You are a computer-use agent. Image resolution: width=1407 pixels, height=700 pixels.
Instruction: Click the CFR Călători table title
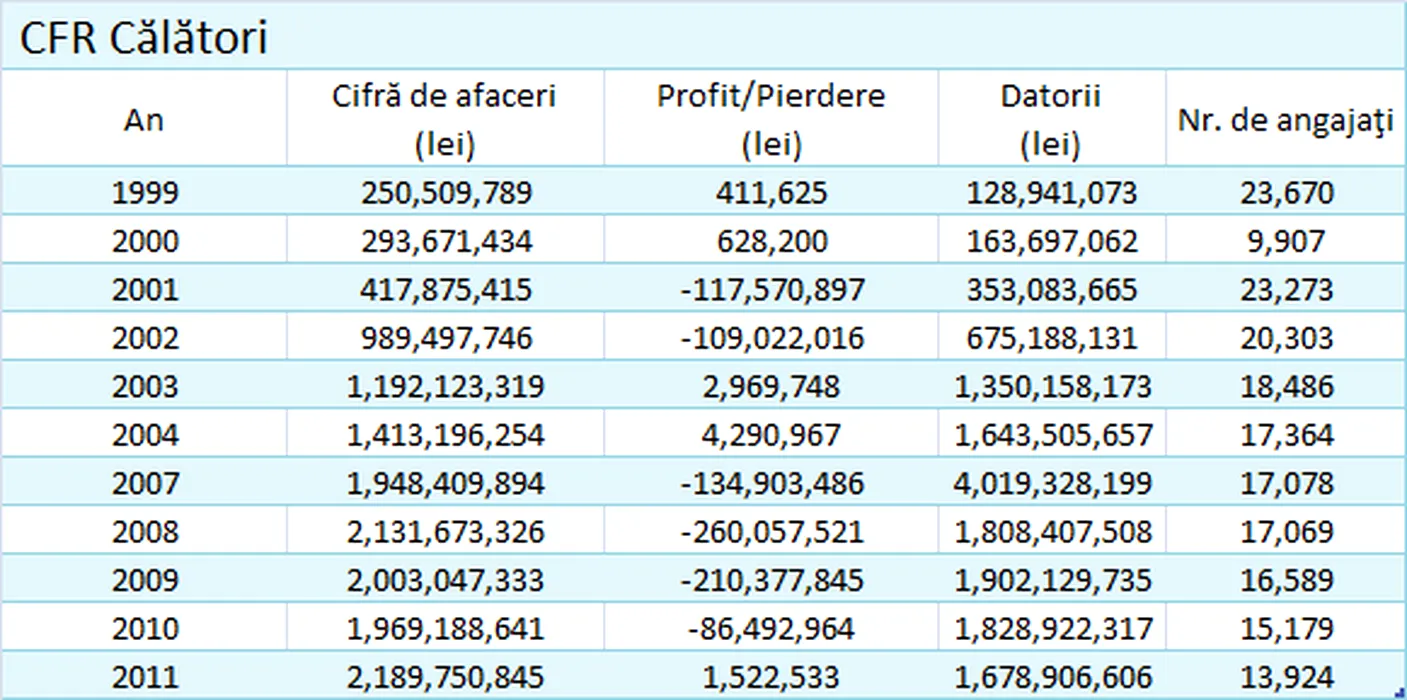click(x=145, y=38)
